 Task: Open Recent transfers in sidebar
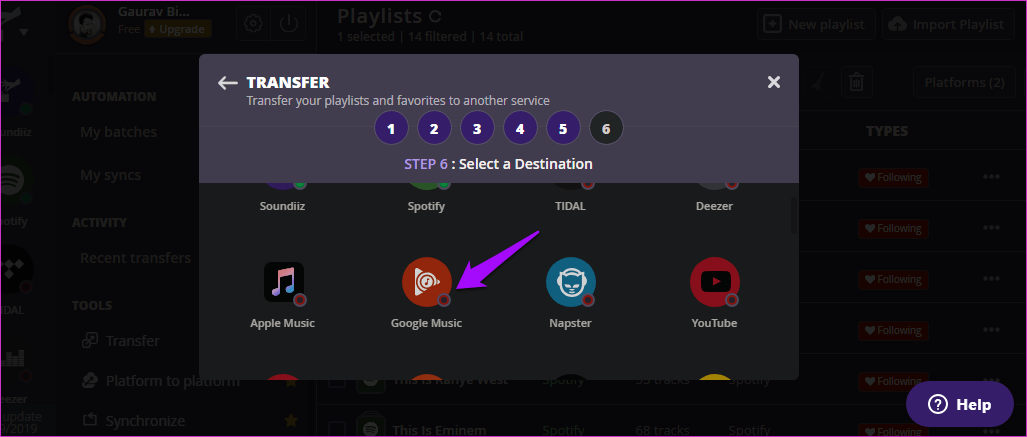[x=136, y=258]
